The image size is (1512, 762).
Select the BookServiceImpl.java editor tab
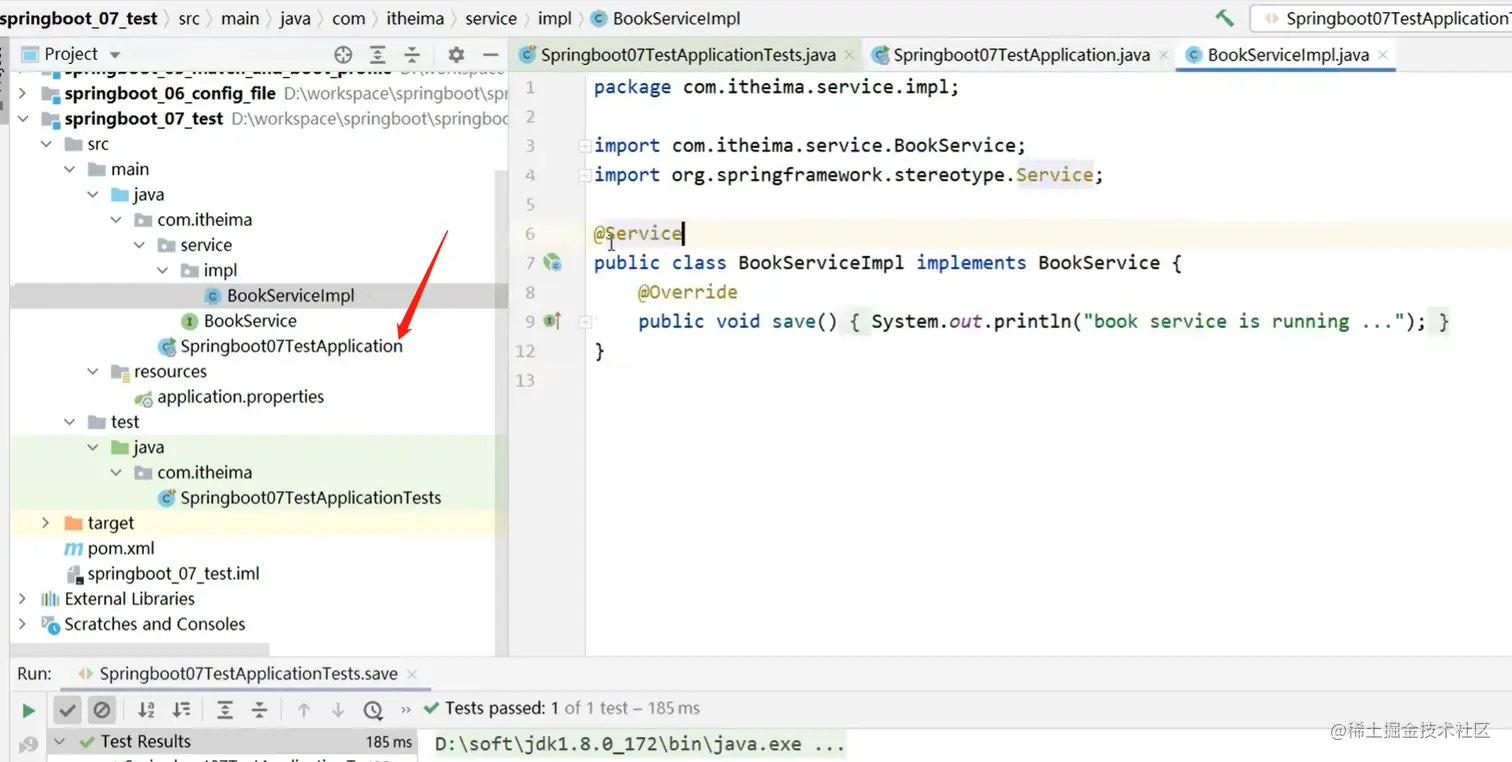point(1287,55)
